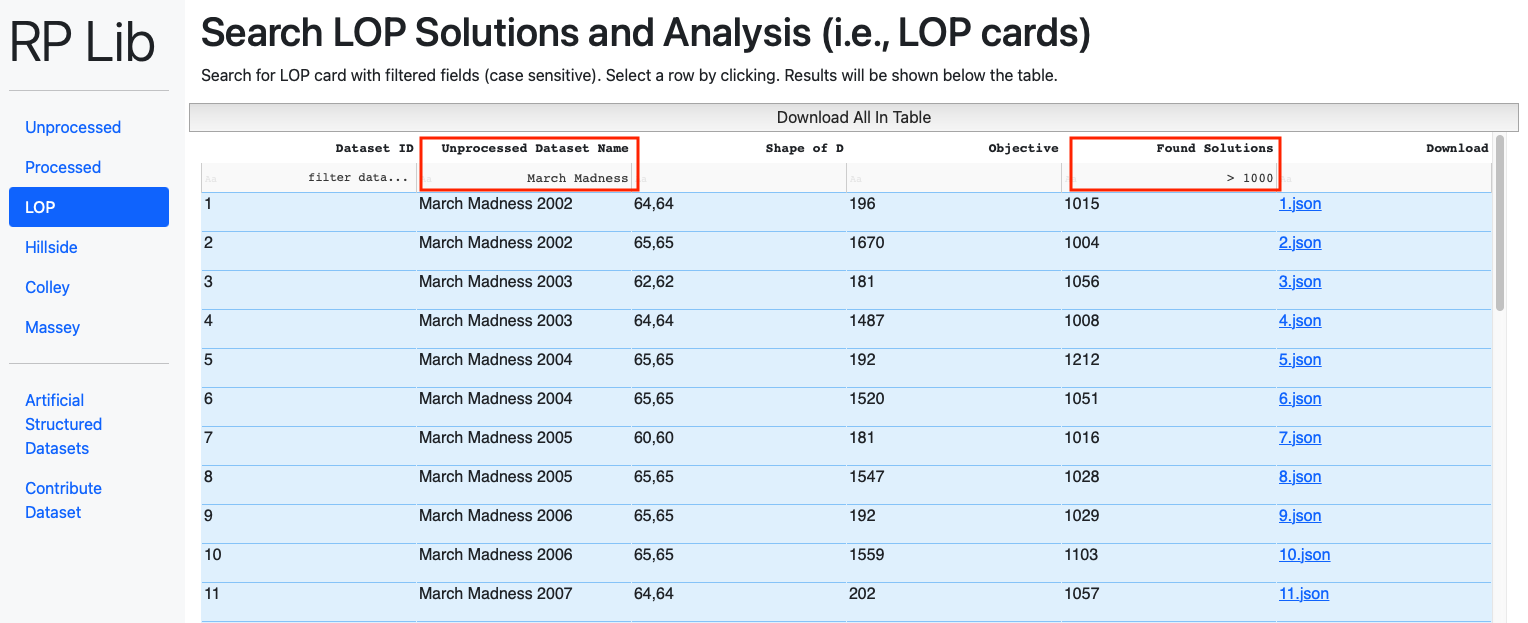Click the Shape of D filter field
The image size is (1528, 623).
[739, 178]
